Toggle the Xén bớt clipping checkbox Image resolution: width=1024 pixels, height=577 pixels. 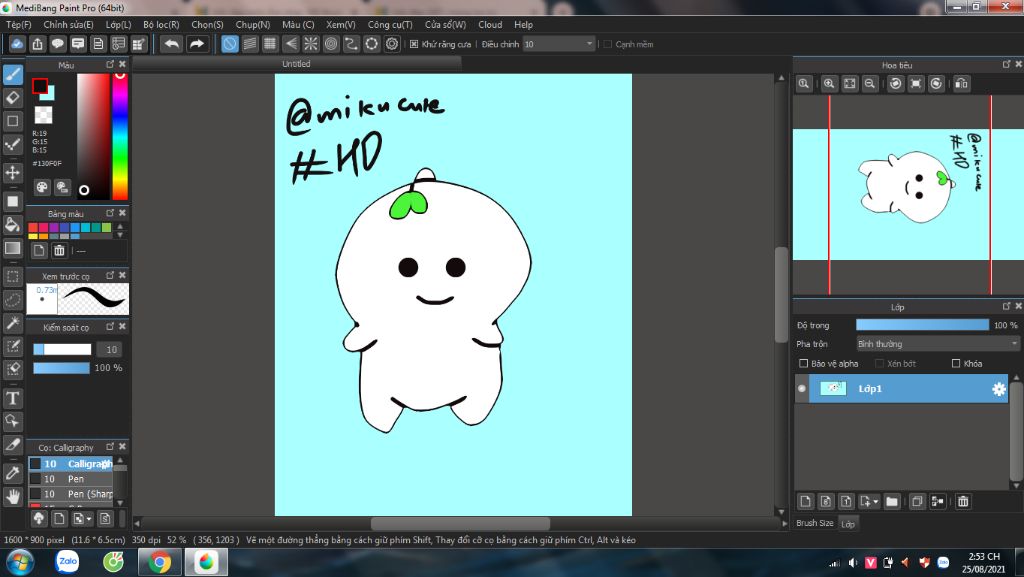(880, 363)
